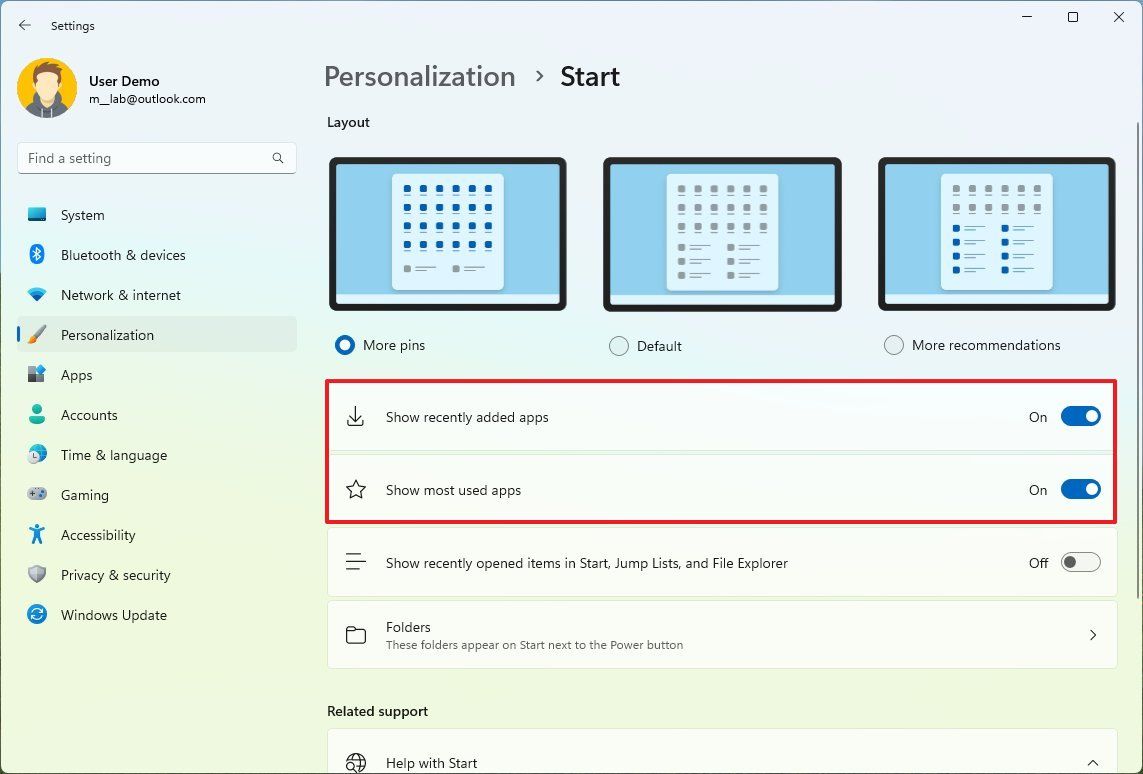
Task: Enable Show recently opened items in Start
Action: 1080,562
